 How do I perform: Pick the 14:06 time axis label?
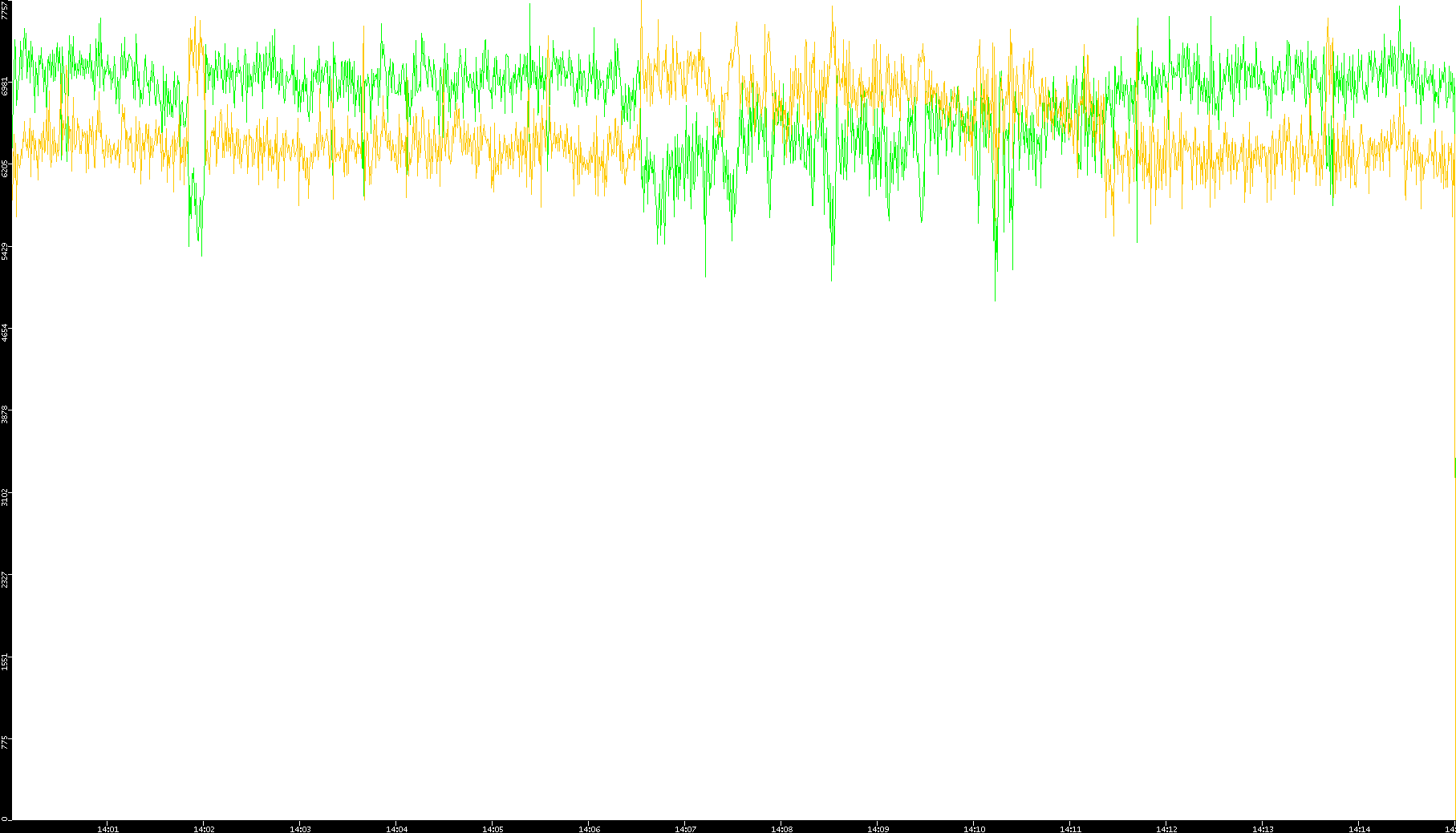tap(589, 829)
